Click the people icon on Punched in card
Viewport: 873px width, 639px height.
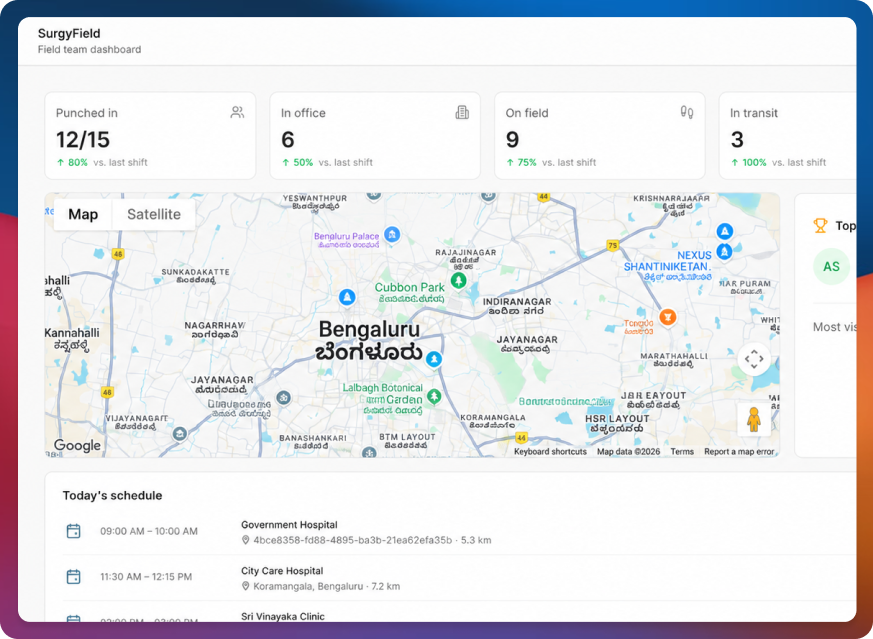[237, 112]
